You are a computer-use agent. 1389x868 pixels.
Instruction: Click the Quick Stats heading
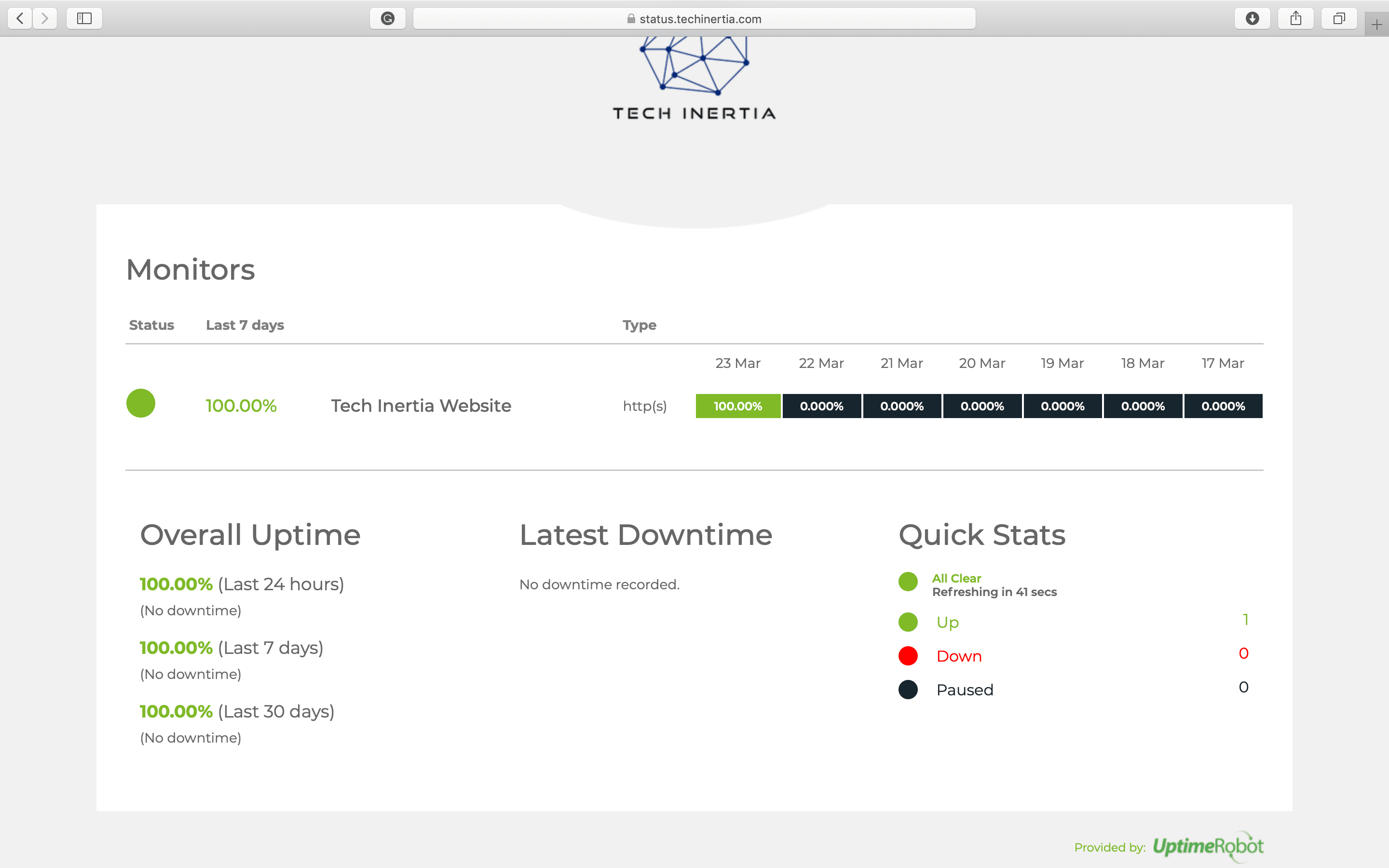tap(982, 535)
